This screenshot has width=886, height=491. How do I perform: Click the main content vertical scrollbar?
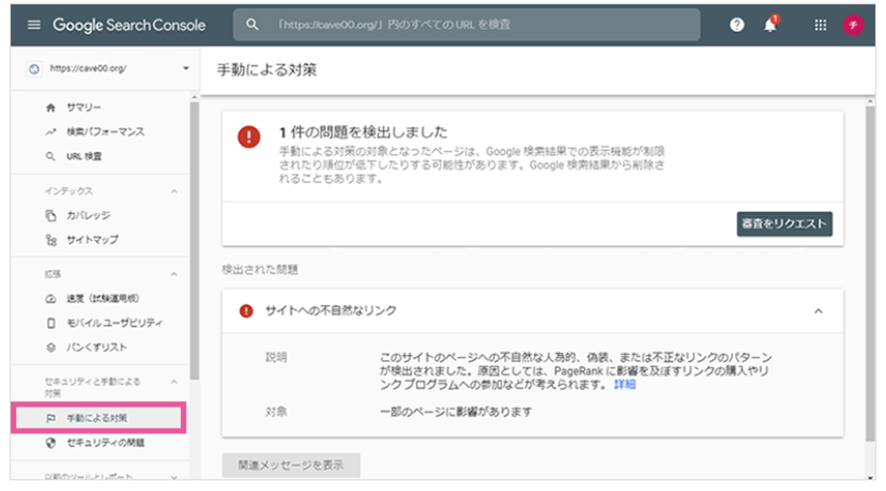pos(870,274)
